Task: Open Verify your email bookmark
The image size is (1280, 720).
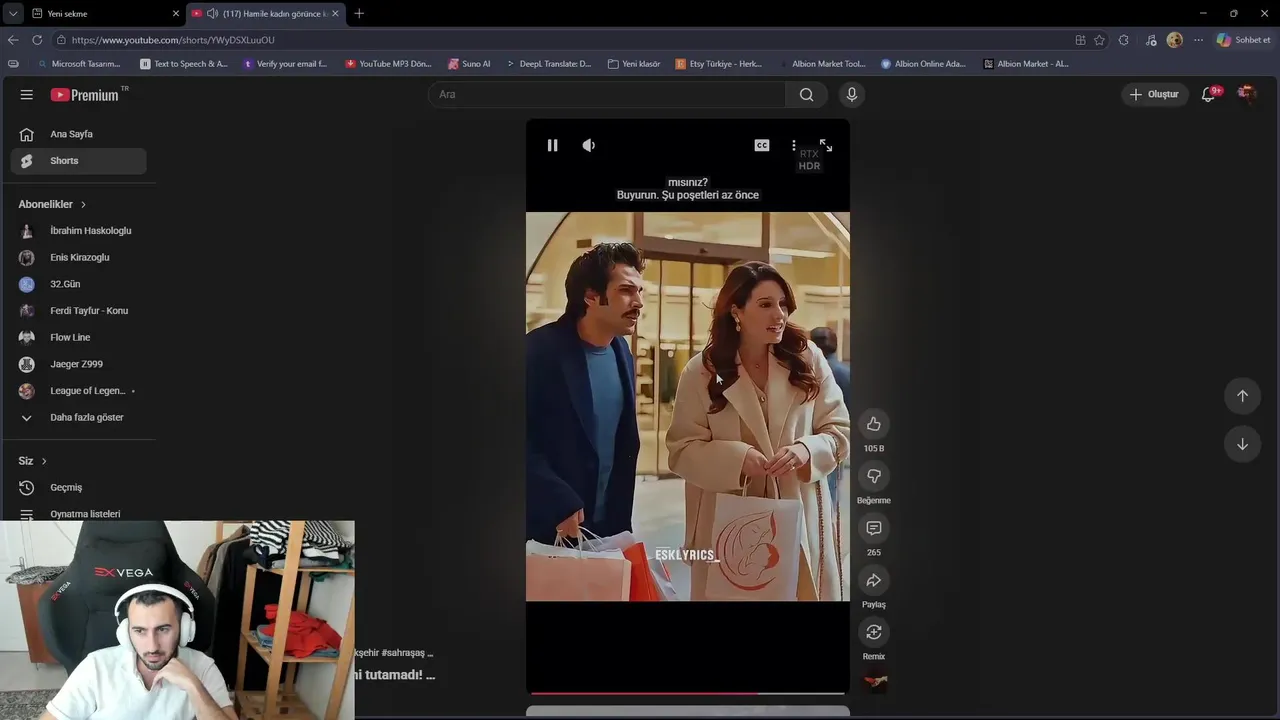Action: click(x=285, y=64)
